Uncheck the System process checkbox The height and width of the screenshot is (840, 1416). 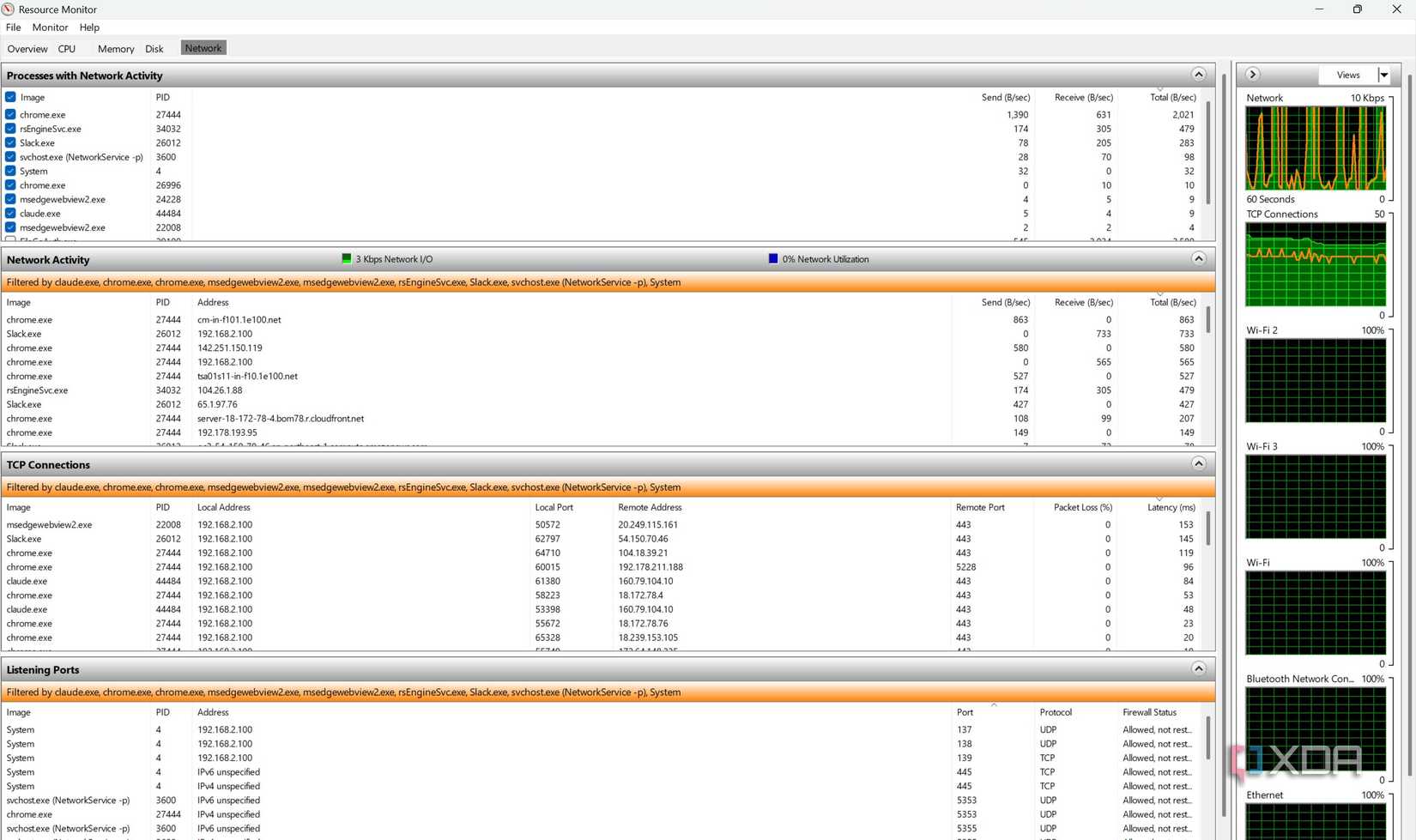coord(10,171)
